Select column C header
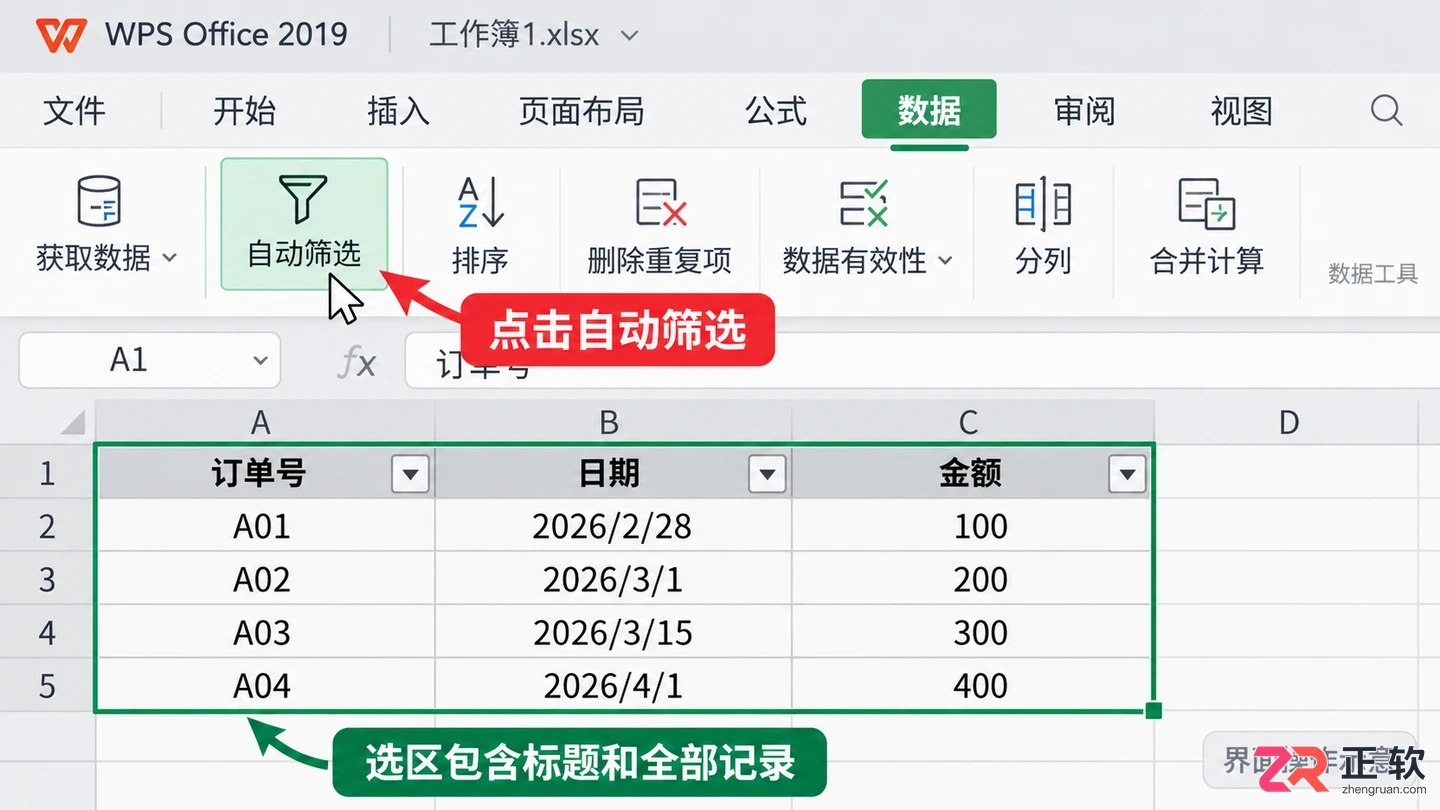 coord(972,422)
